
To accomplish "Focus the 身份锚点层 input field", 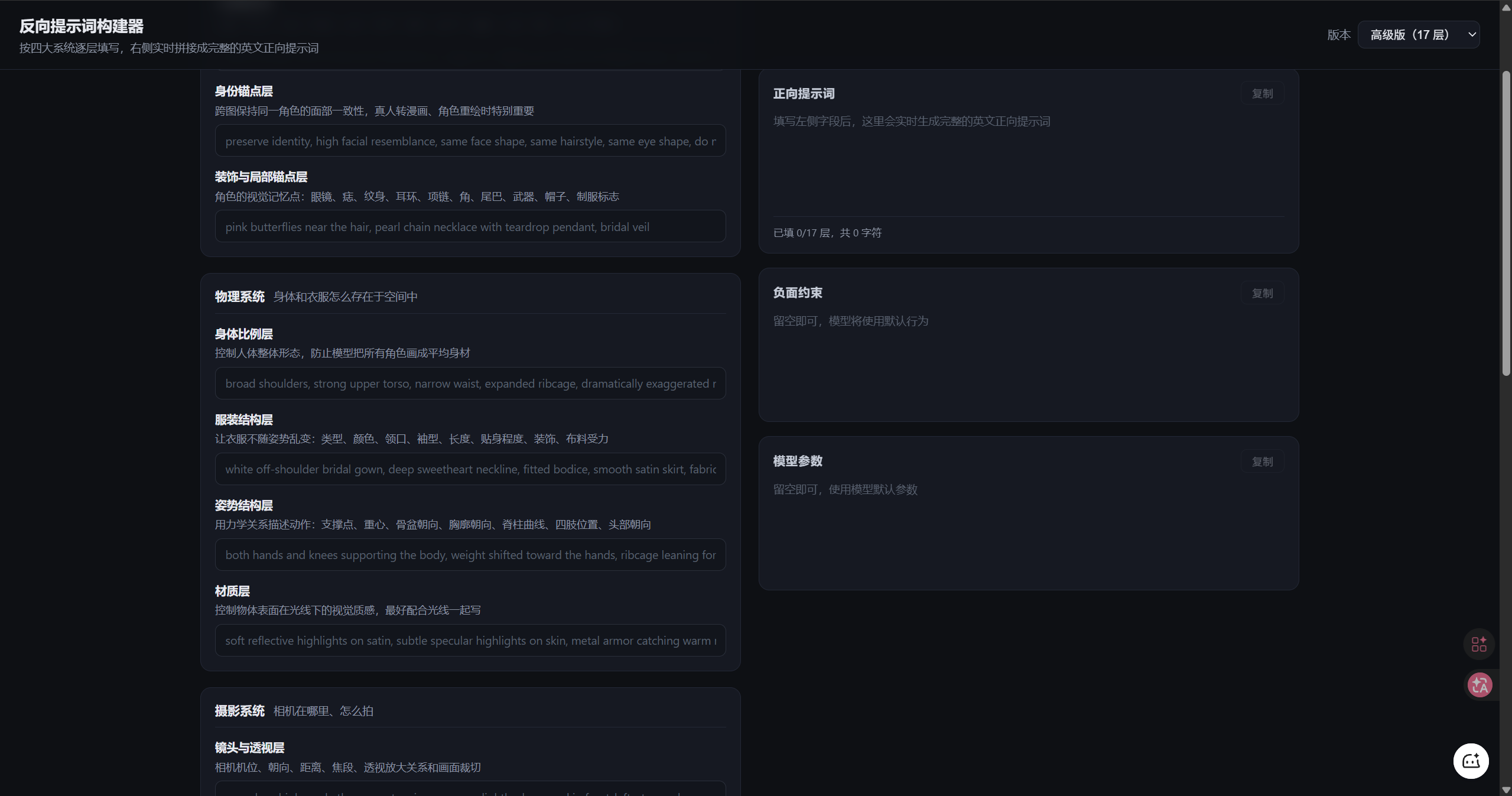I will click(x=470, y=141).
